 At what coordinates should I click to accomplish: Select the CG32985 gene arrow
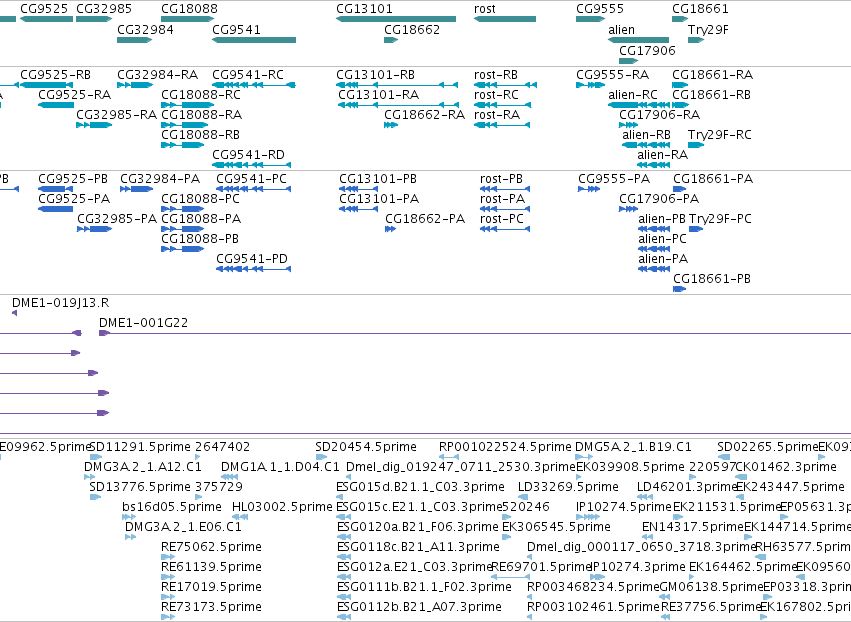(x=94, y=19)
